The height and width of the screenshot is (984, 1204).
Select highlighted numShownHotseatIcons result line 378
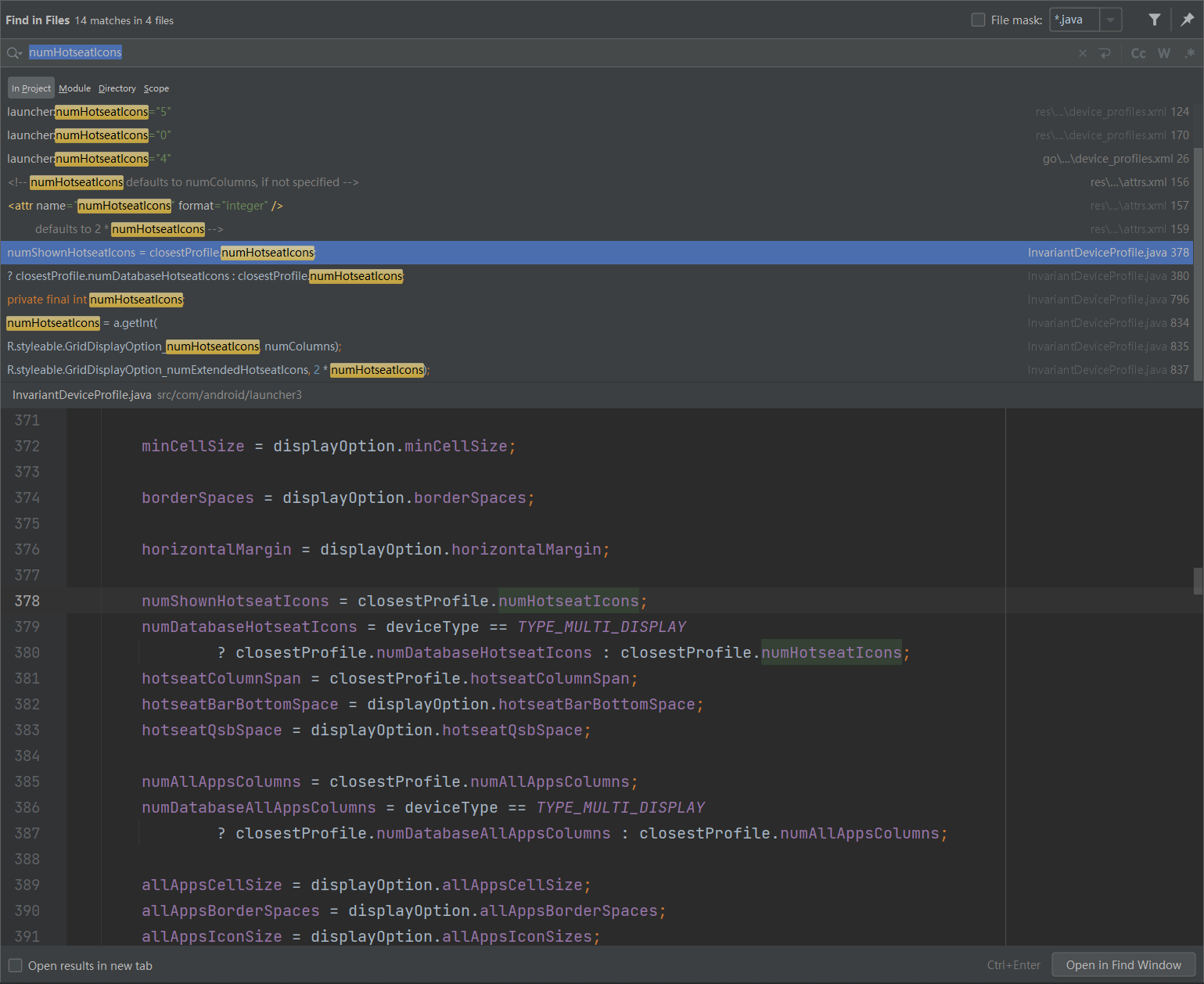(x=596, y=253)
